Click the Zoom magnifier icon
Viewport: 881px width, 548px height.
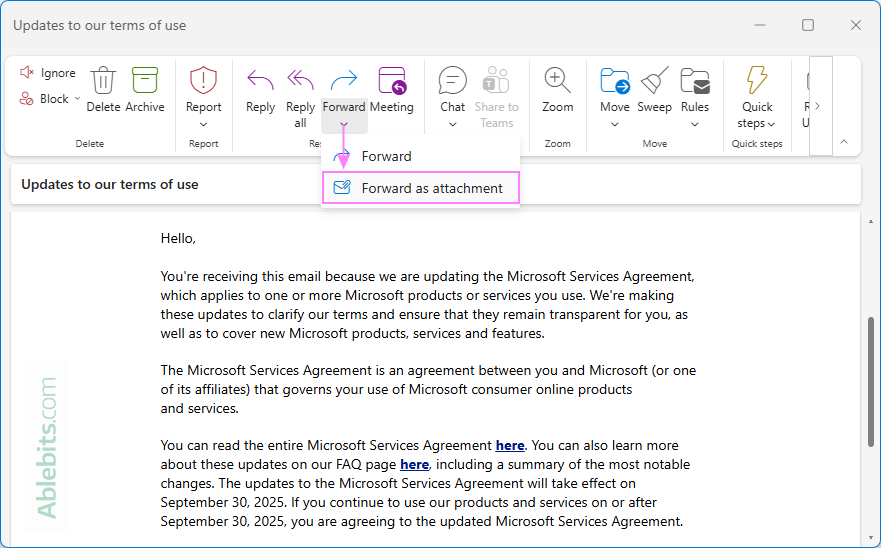click(x=557, y=80)
